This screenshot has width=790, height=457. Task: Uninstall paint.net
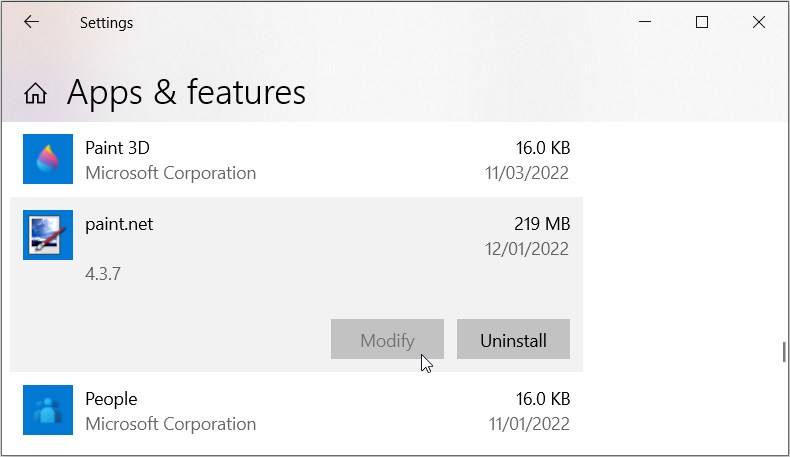click(513, 340)
